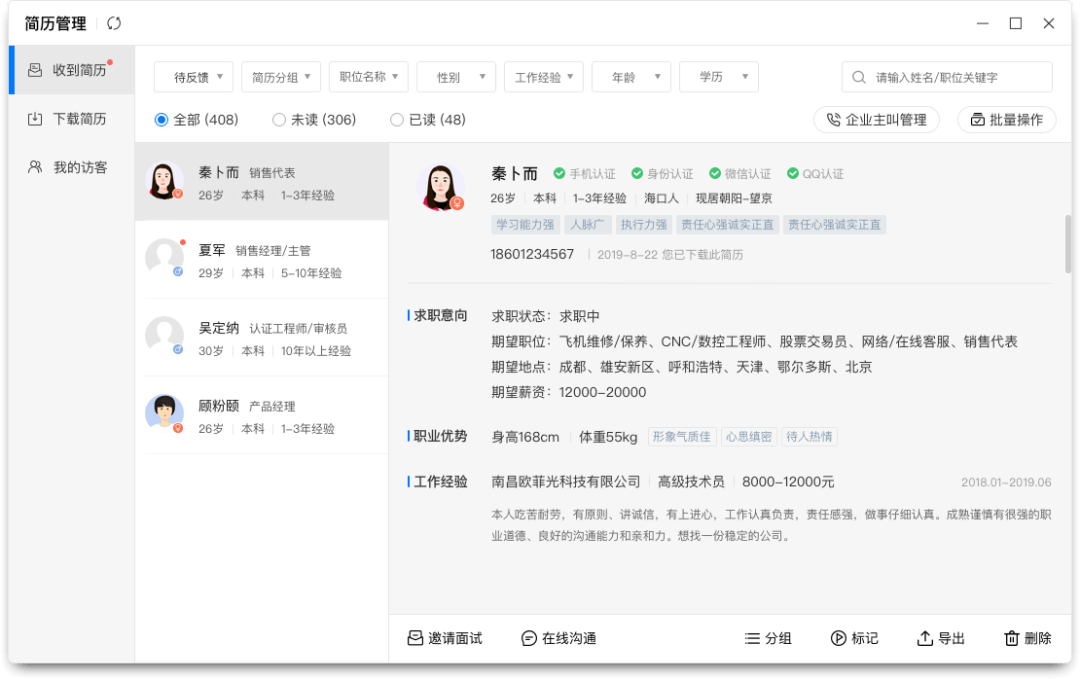The image size is (1080, 679).
Task: Select 秦卜而 resume in the list
Action: (262, 182)
